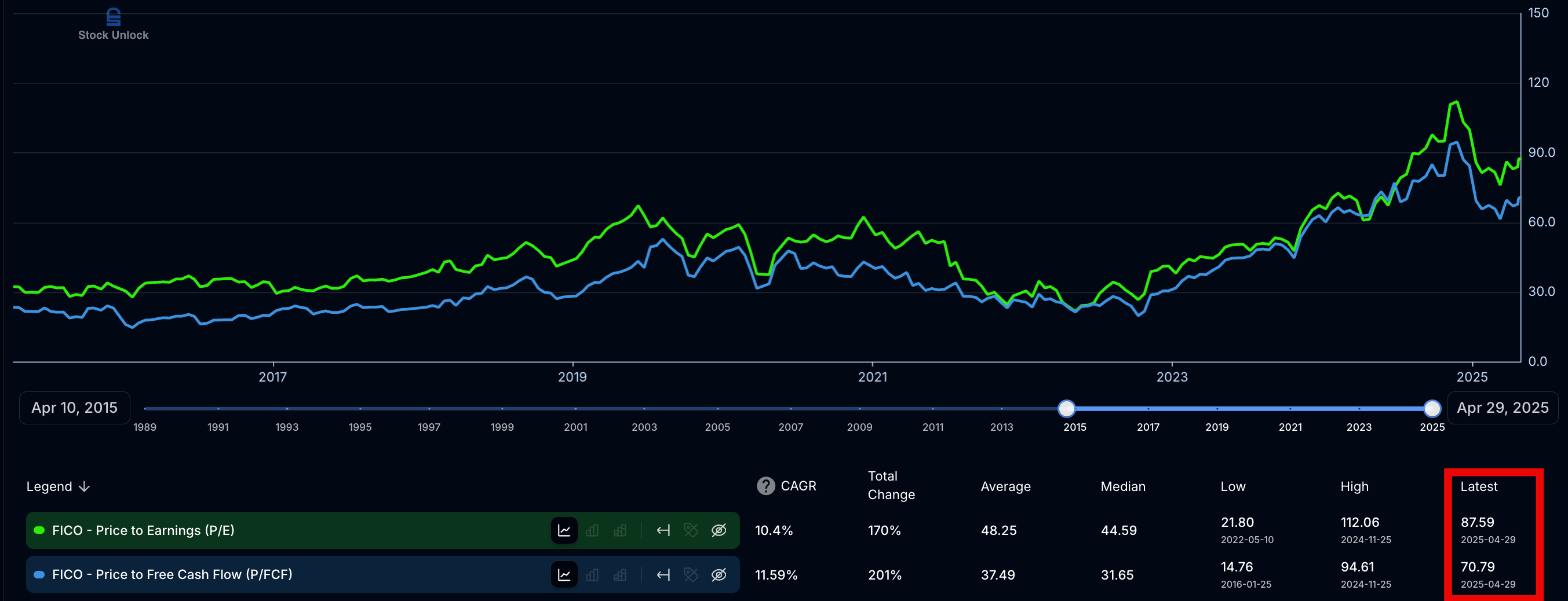Viewport: 1568px width, 601px height.
Task: Select line chart type for FICO P/E
Action: 564,530
